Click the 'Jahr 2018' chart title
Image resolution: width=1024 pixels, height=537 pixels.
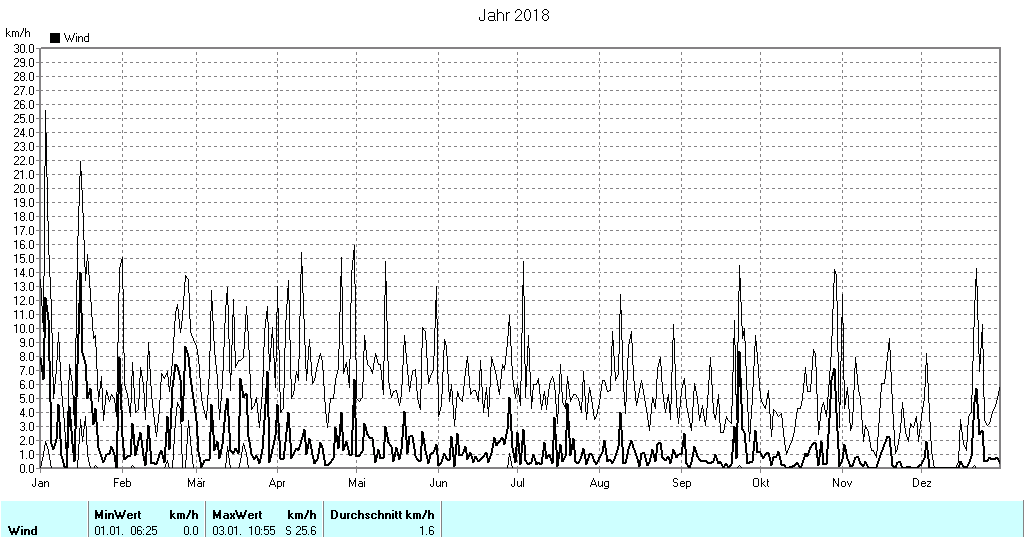(513, 15)
